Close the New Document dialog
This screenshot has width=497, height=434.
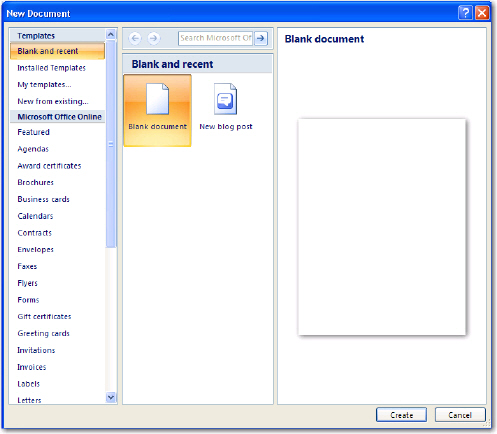coord(482,13)
